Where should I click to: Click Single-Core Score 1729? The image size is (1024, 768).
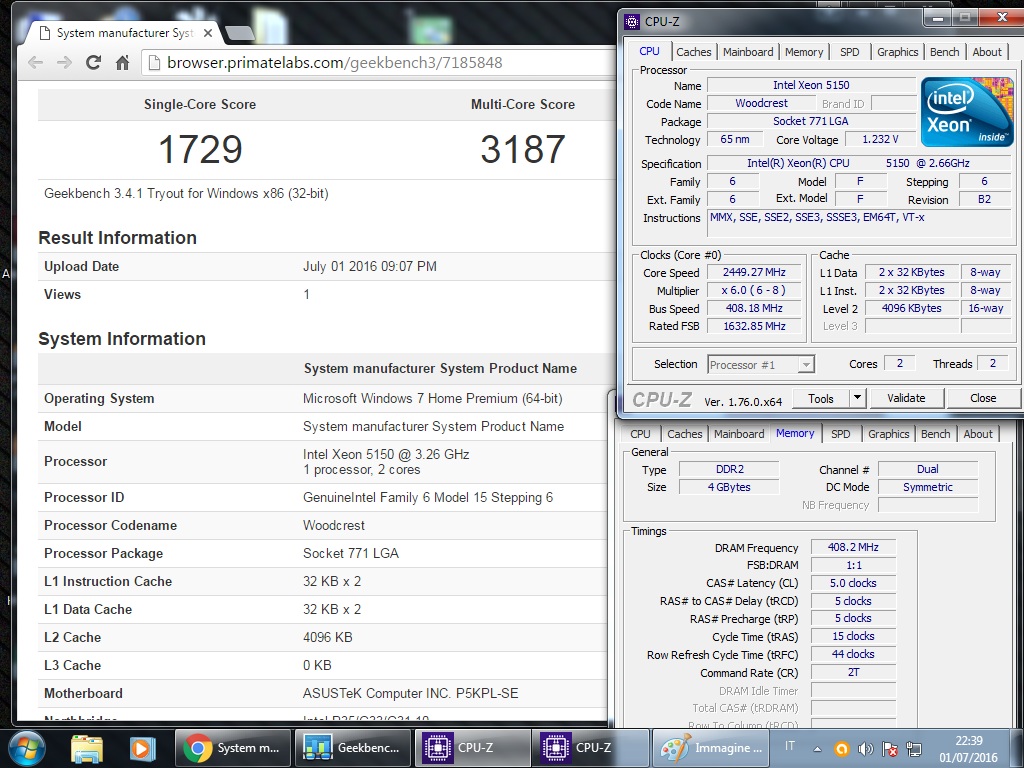click(x=200, y=150)
